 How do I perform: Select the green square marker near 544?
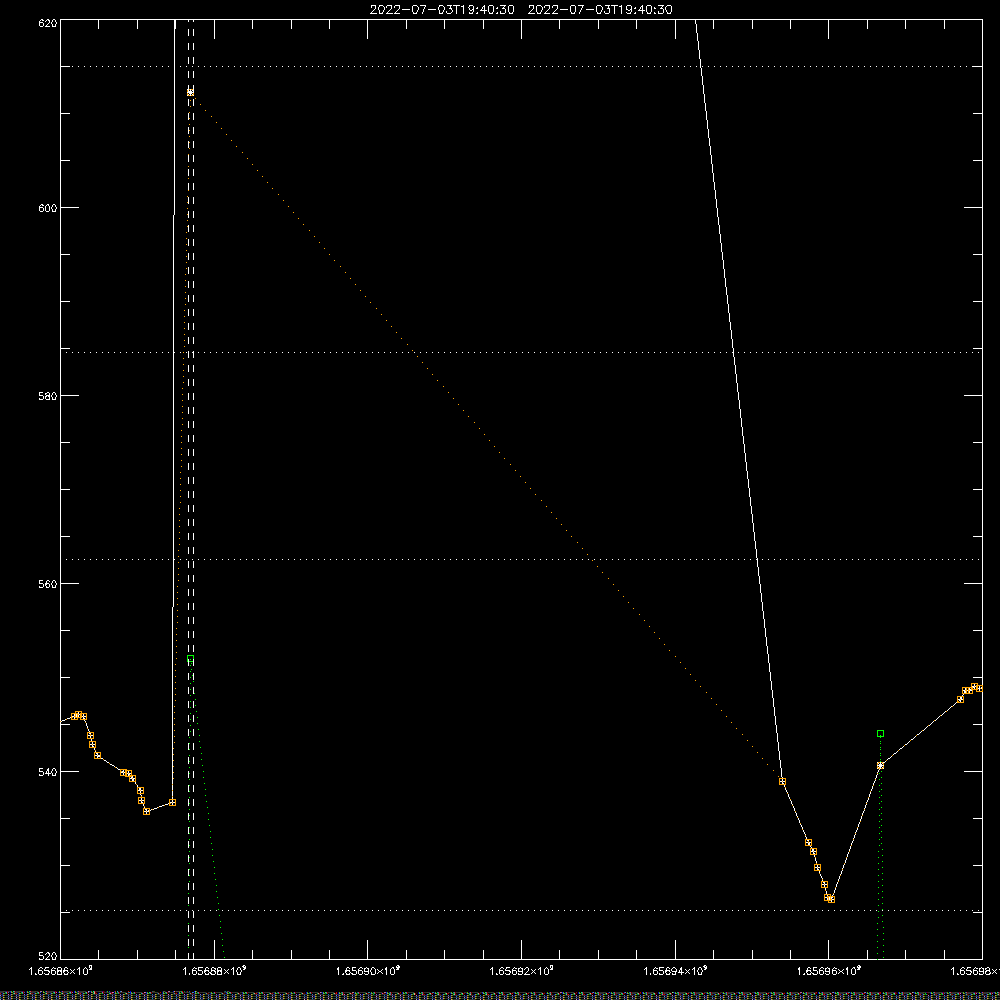pos(881,733)
